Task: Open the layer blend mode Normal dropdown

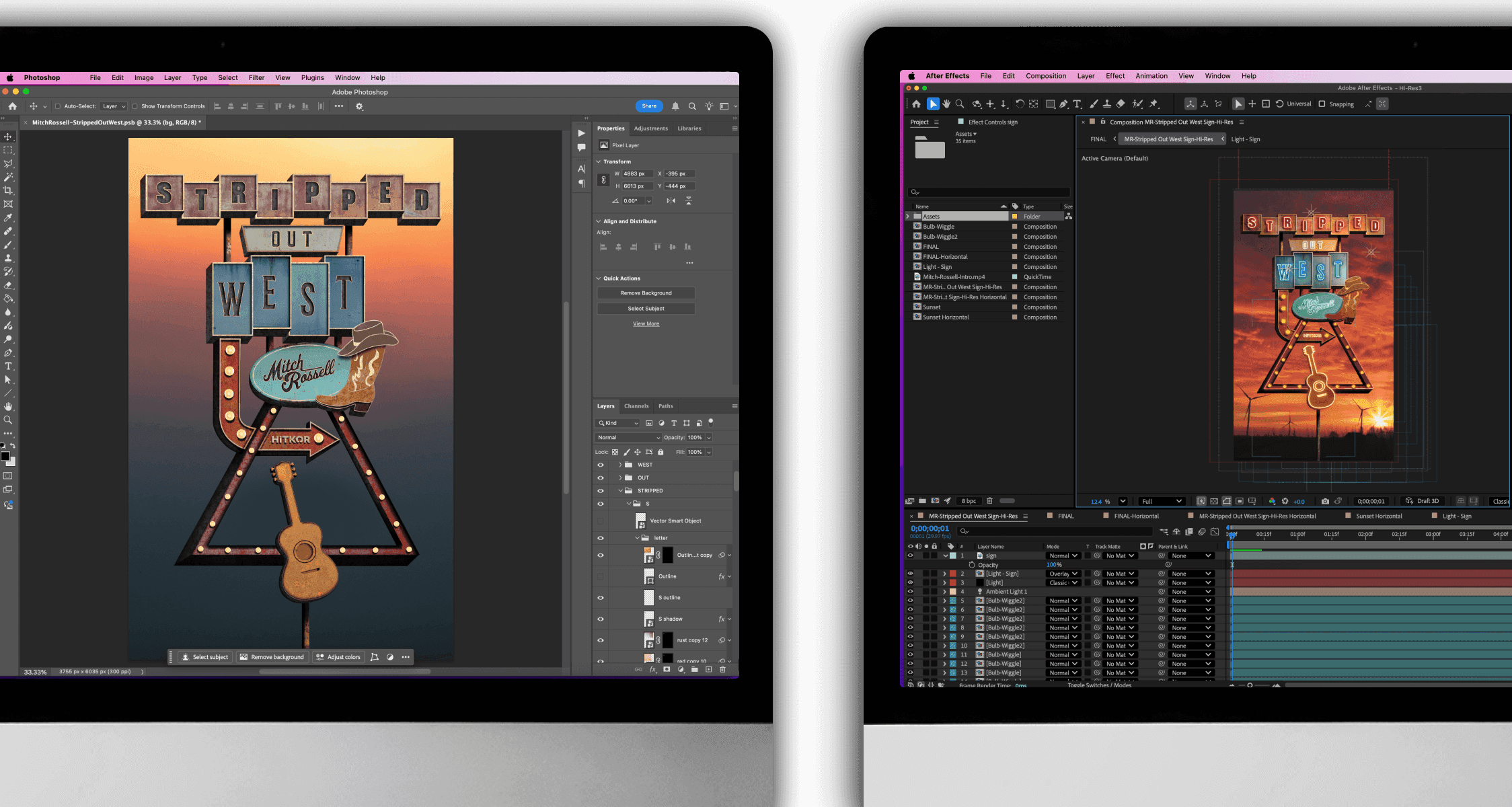Action: pos(628,438)
